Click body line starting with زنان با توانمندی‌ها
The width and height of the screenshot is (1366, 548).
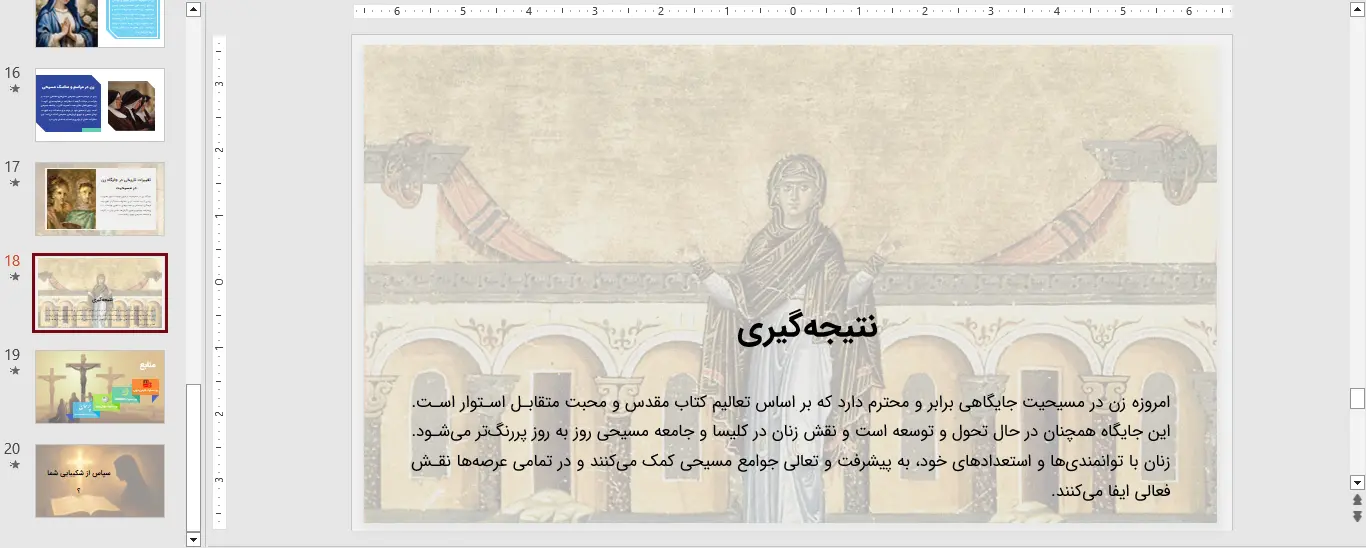pos(790,462)
